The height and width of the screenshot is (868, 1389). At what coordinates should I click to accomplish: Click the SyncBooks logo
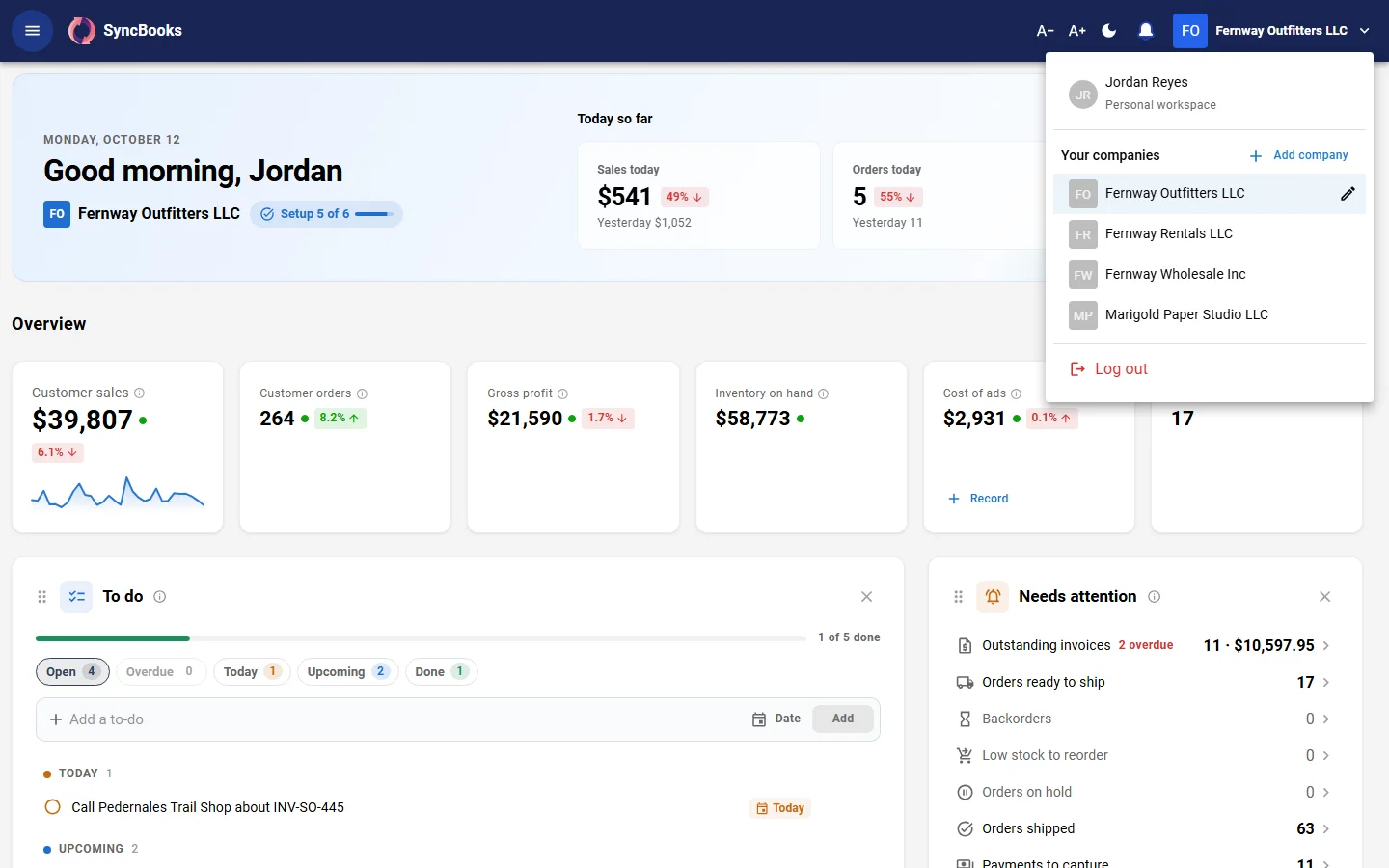(125, 31)
